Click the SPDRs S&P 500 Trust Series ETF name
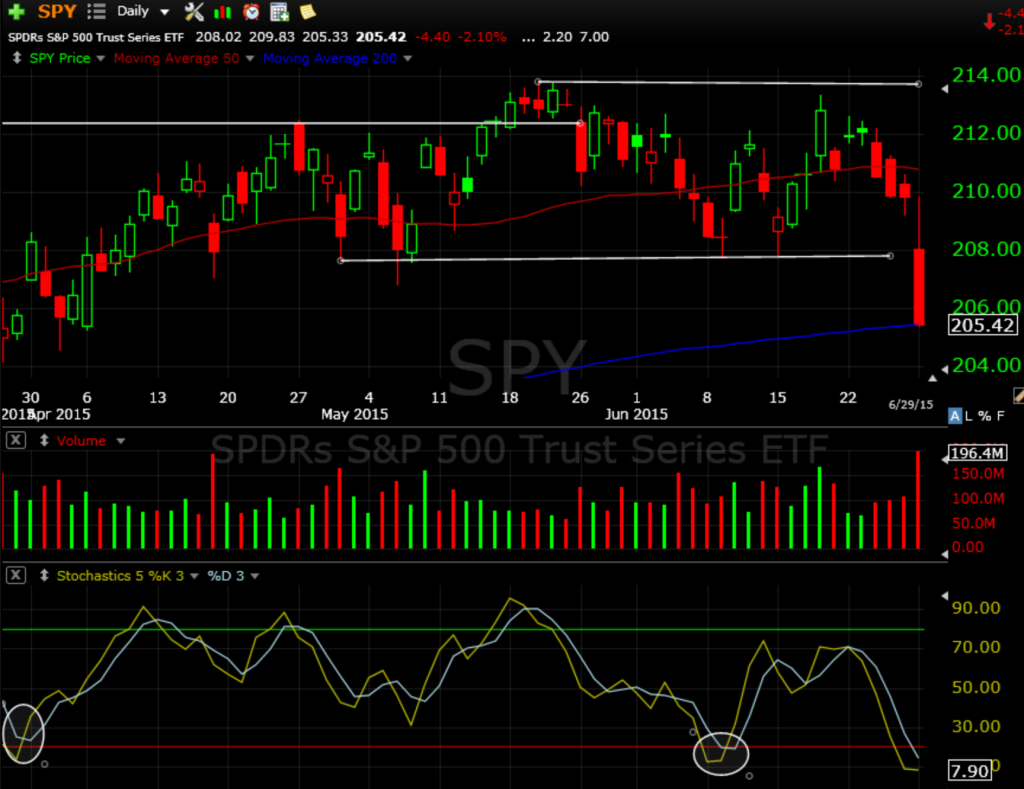The width and height of the screenshot is (1024, 789). click(95, 37)
